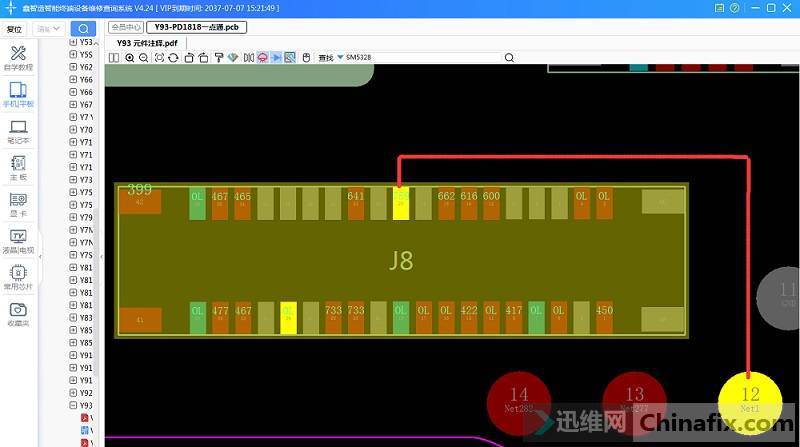Toggle the split-view panel icon in the toolbar
Screen dimensions: 800x447
(114, 58)
